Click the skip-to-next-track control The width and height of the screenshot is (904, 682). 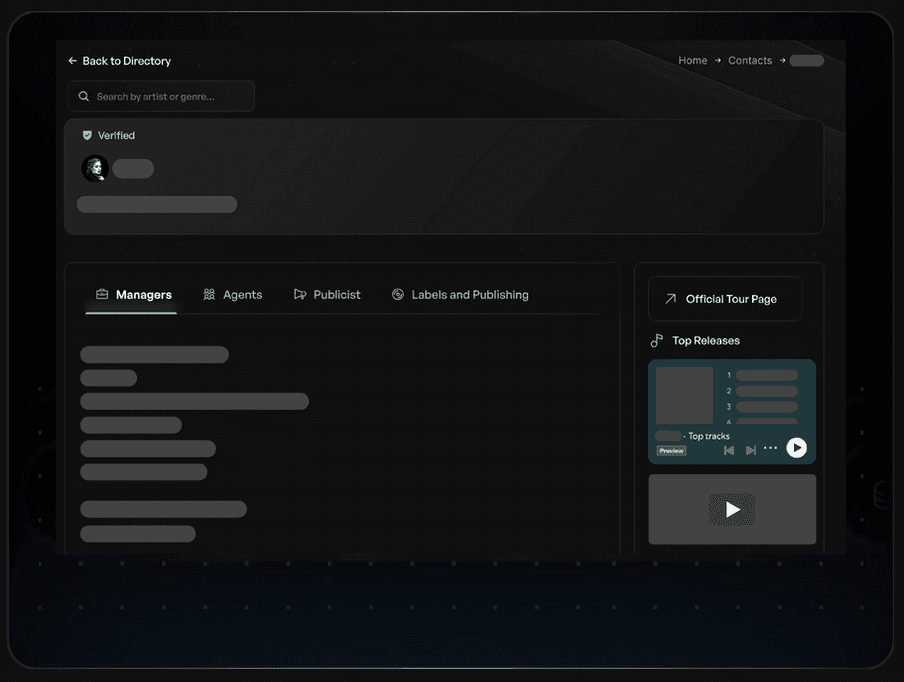[751, 449]
